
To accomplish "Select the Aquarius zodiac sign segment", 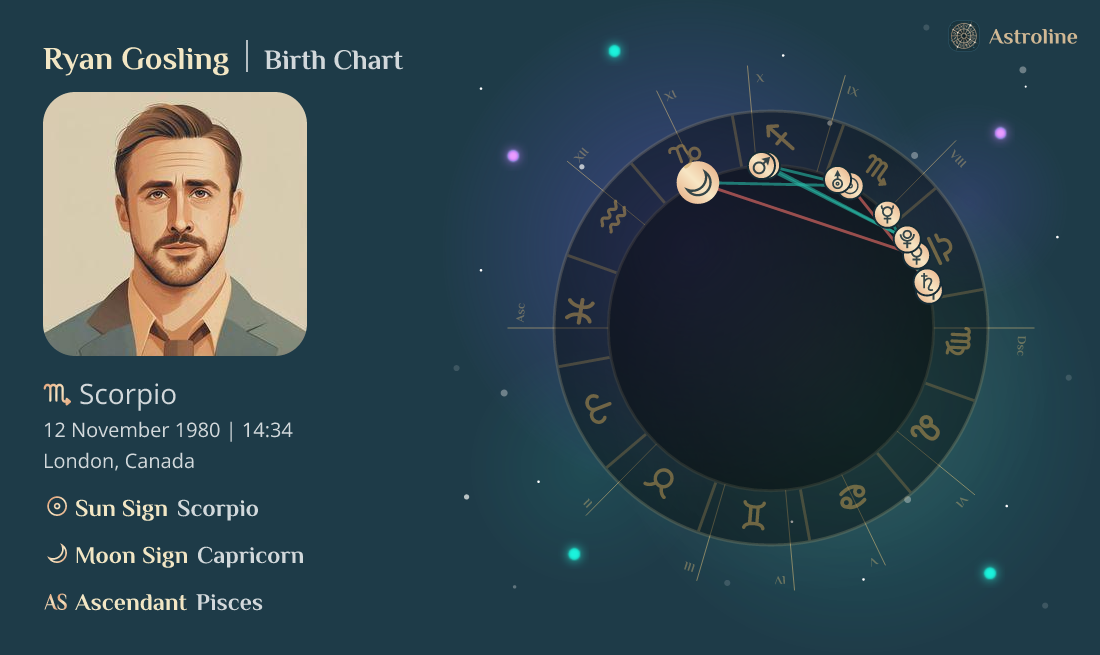I will coord(612,216).
